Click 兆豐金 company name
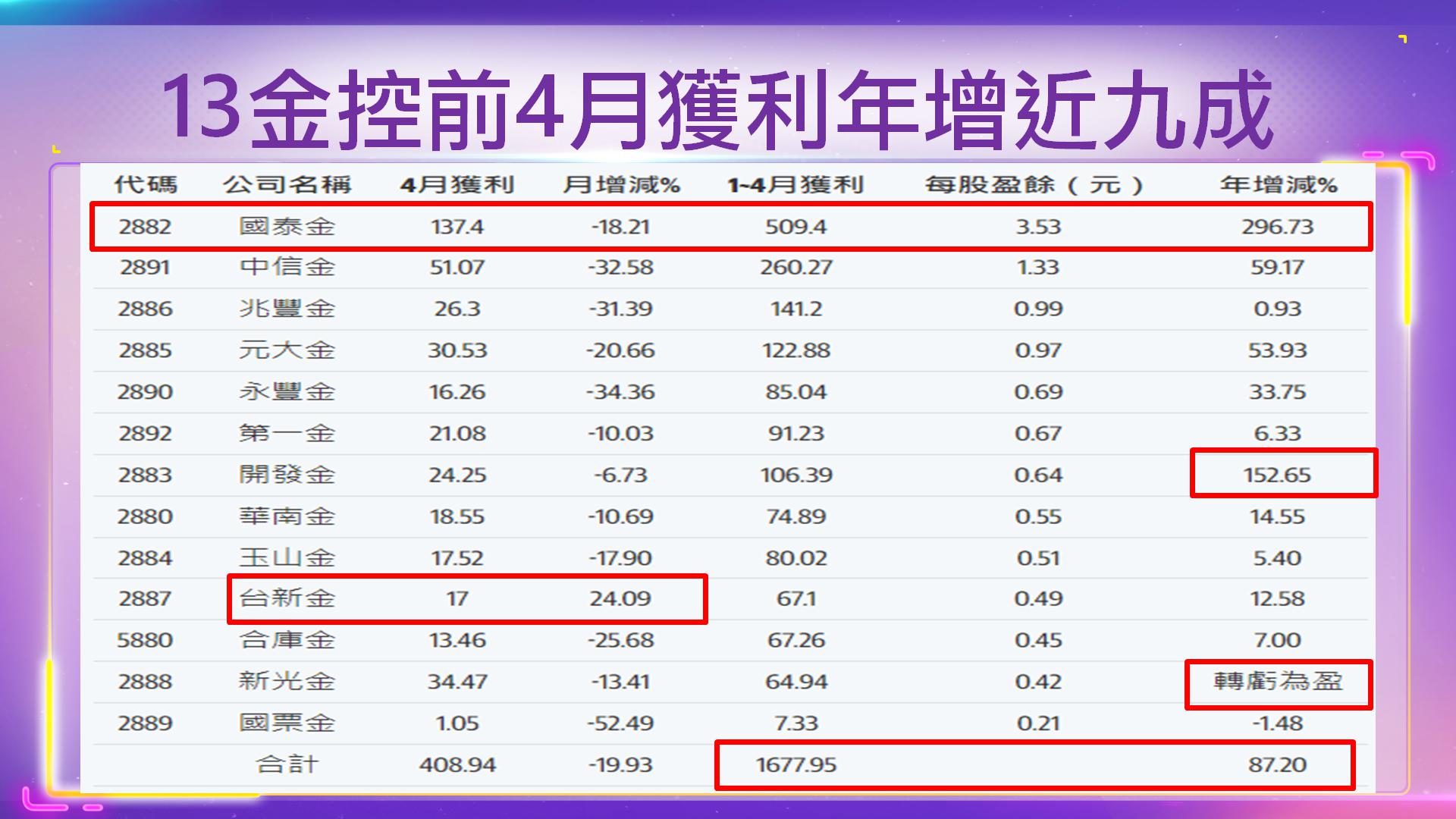 click(287, 309)
